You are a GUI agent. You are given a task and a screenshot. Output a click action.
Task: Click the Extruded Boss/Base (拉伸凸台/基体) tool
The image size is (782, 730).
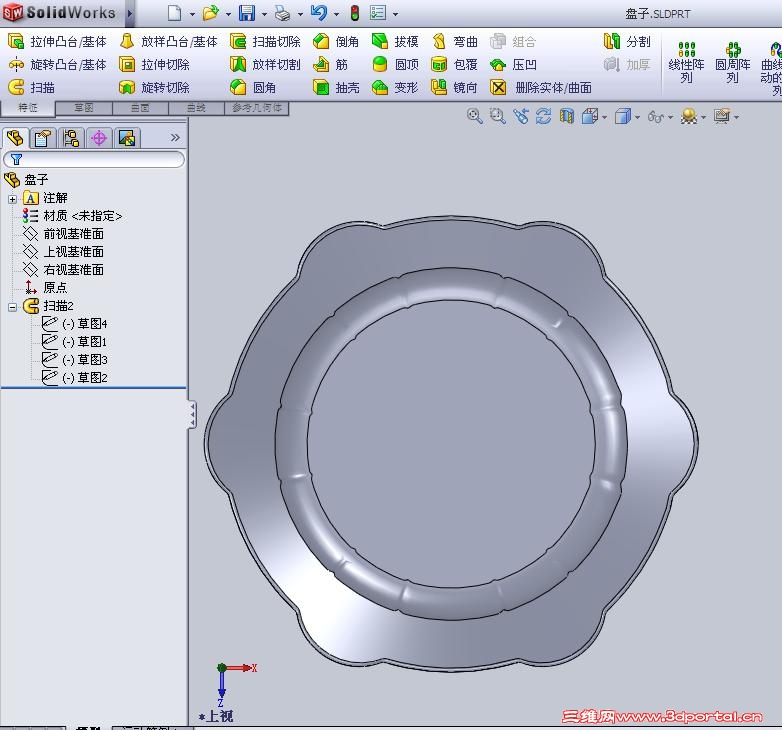(x=57, y=41)
